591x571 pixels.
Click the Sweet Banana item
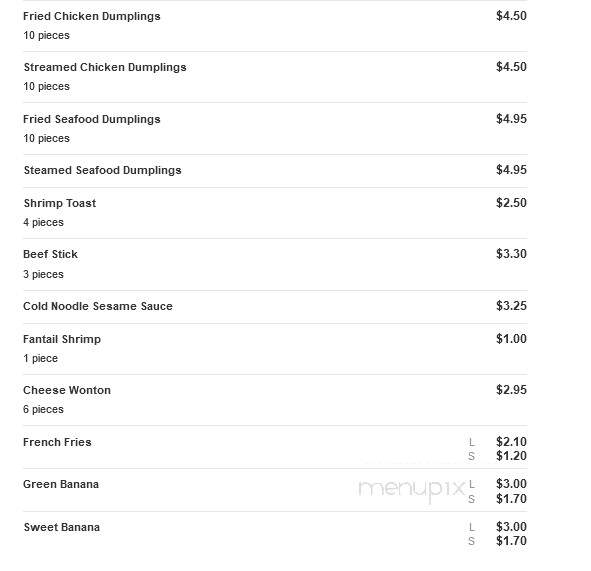61,527
